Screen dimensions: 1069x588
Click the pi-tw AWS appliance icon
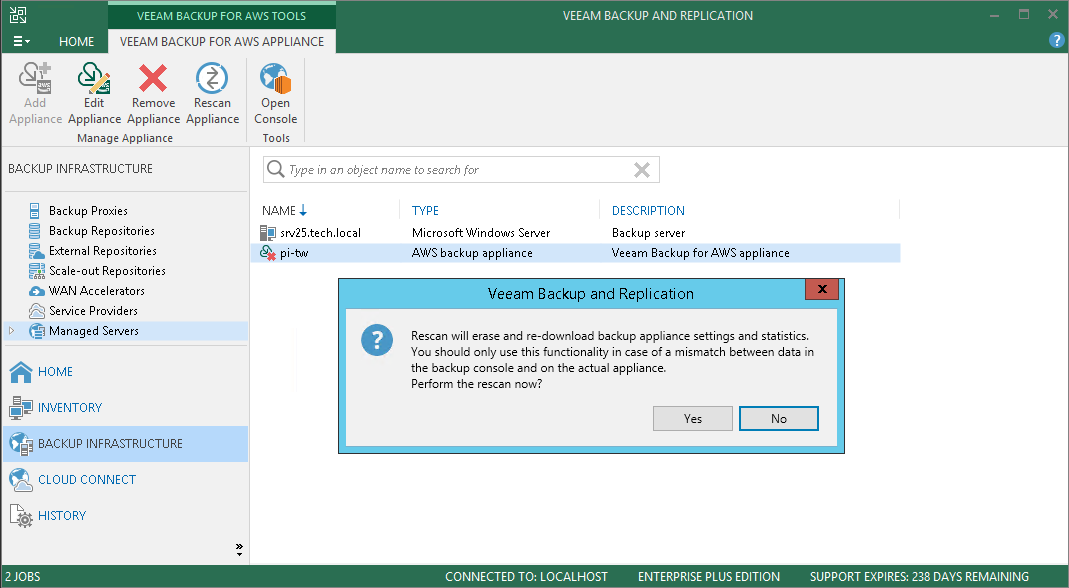[268, 253]
